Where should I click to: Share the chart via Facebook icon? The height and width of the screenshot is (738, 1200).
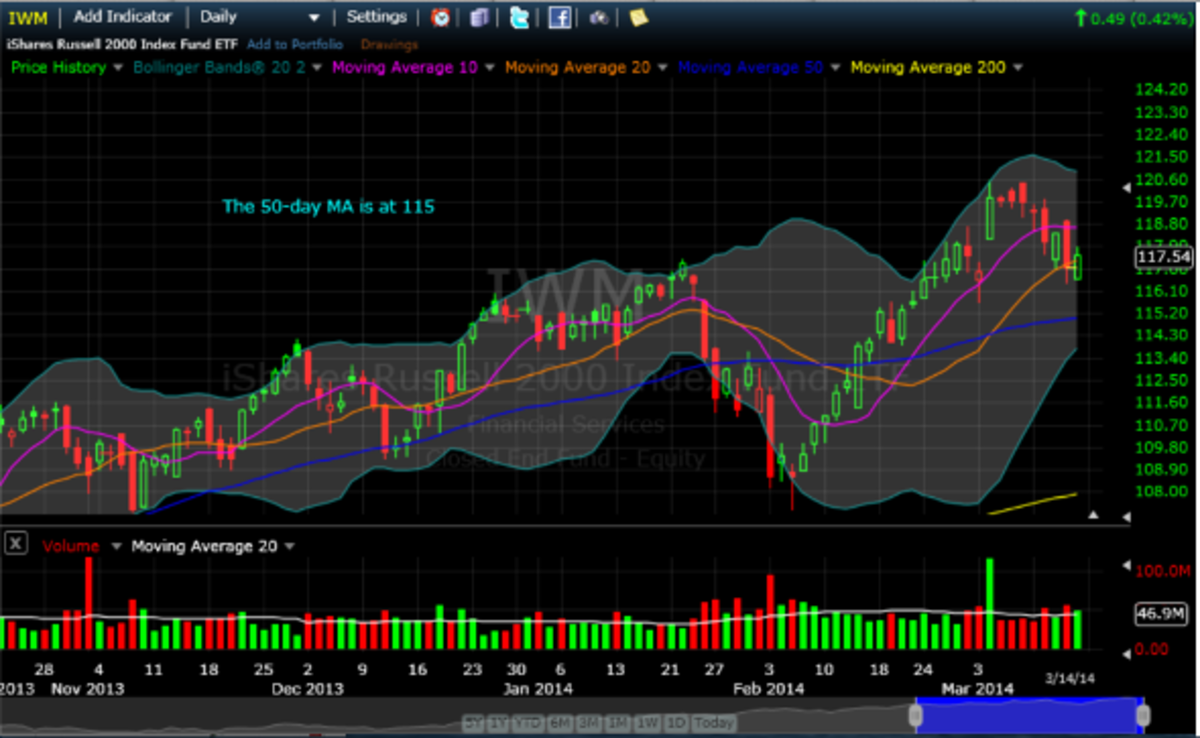[559, 17]
